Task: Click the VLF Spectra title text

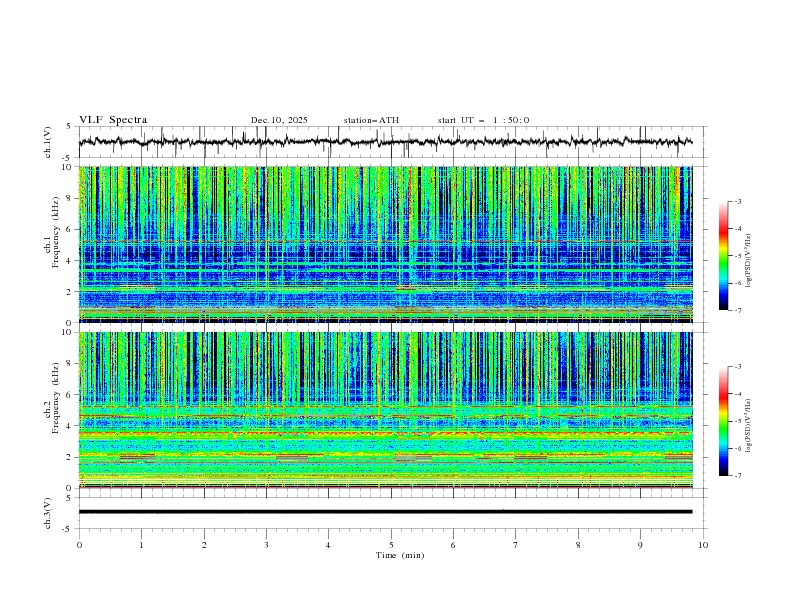Action: point(113,120)
